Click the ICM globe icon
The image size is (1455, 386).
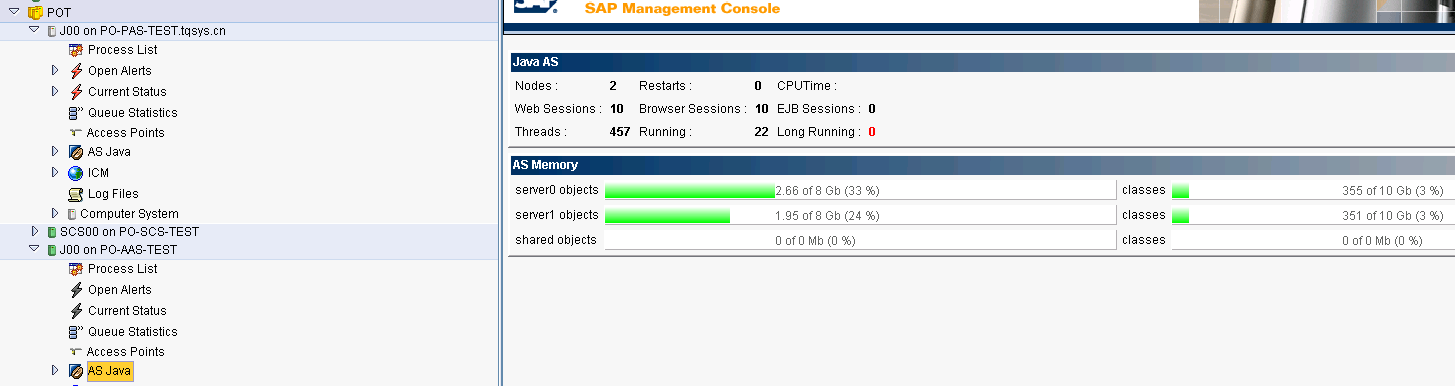[76, 173]
